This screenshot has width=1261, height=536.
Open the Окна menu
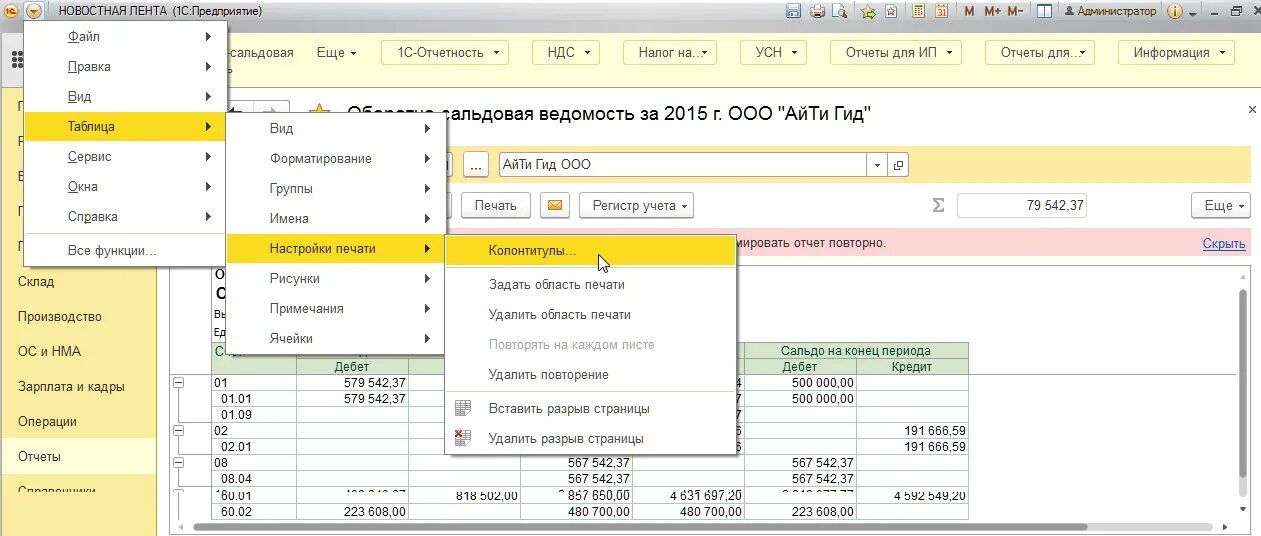[125, 186]
